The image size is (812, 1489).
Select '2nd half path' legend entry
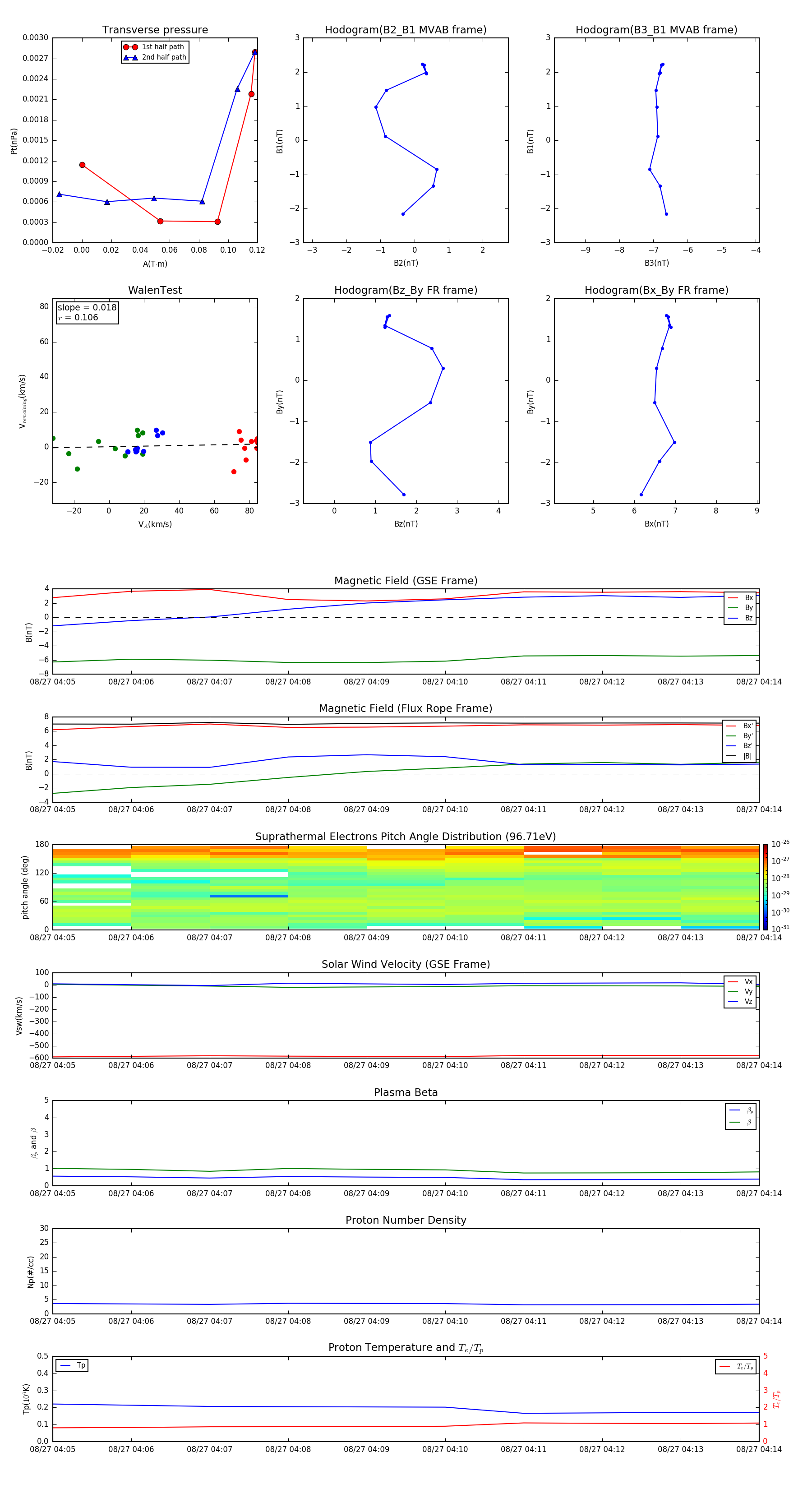coord(155,57)
